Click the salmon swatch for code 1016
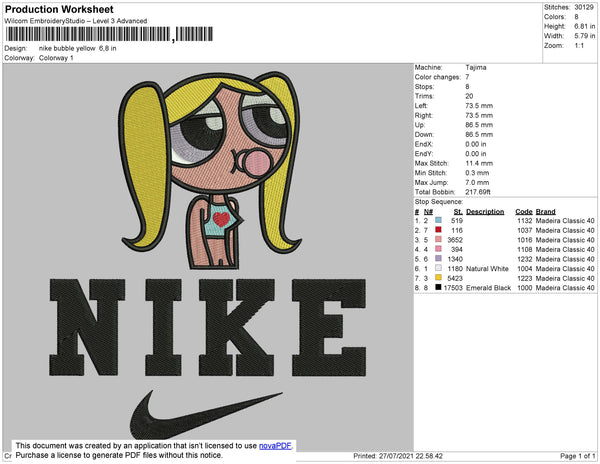The image size is (600, 464). 438,239
